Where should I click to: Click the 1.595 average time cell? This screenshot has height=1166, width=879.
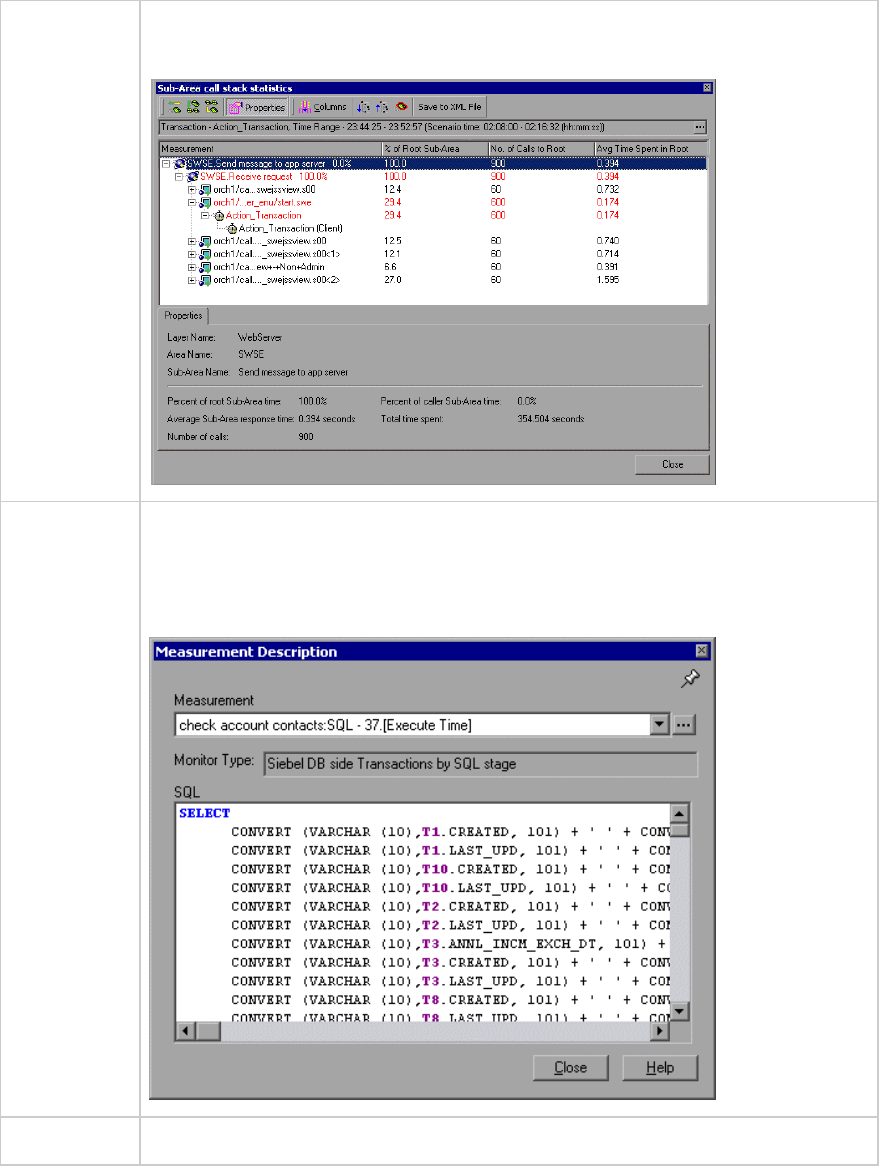(x=608, y=280)
